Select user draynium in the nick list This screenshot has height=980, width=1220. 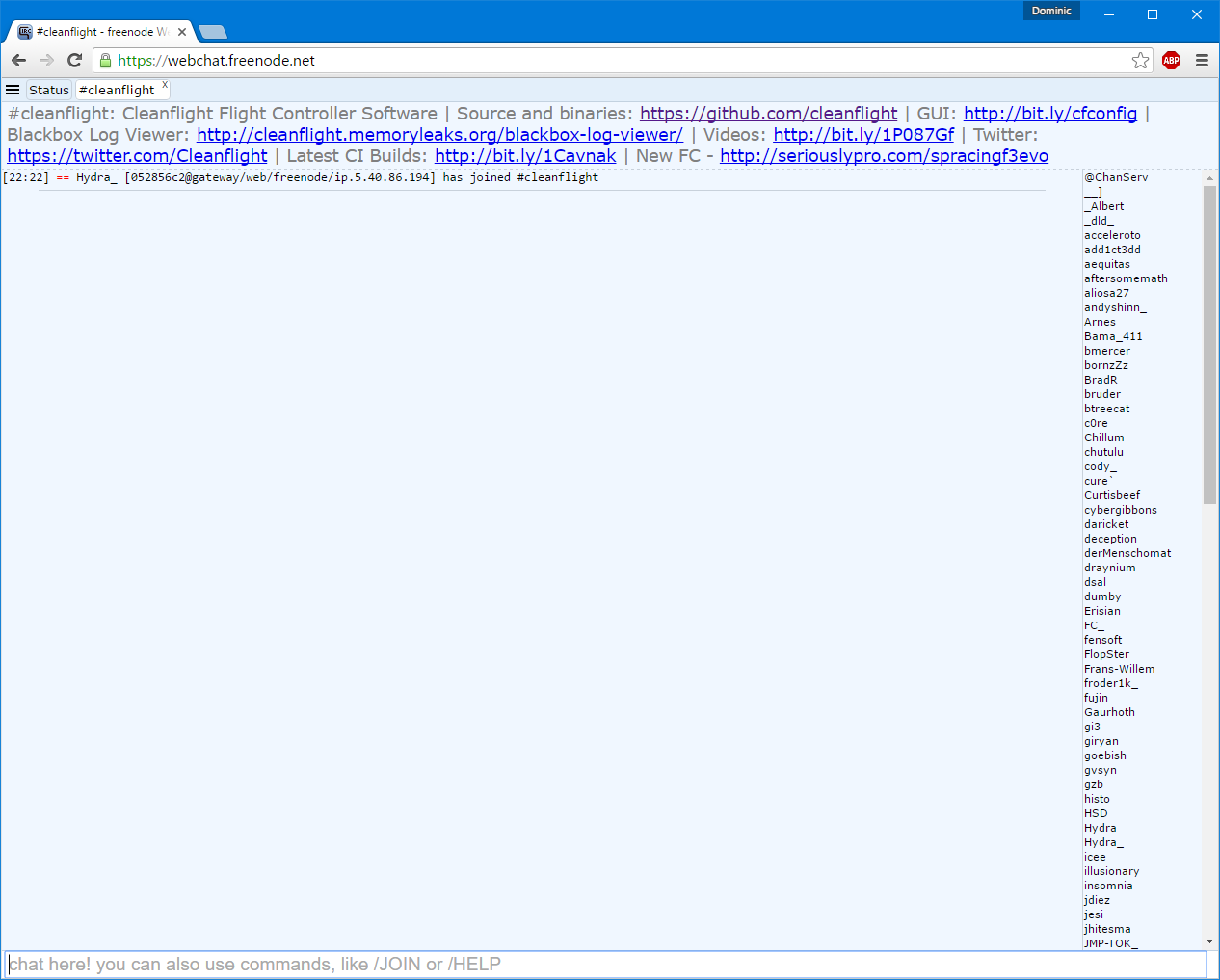[x=1110, y=568]
